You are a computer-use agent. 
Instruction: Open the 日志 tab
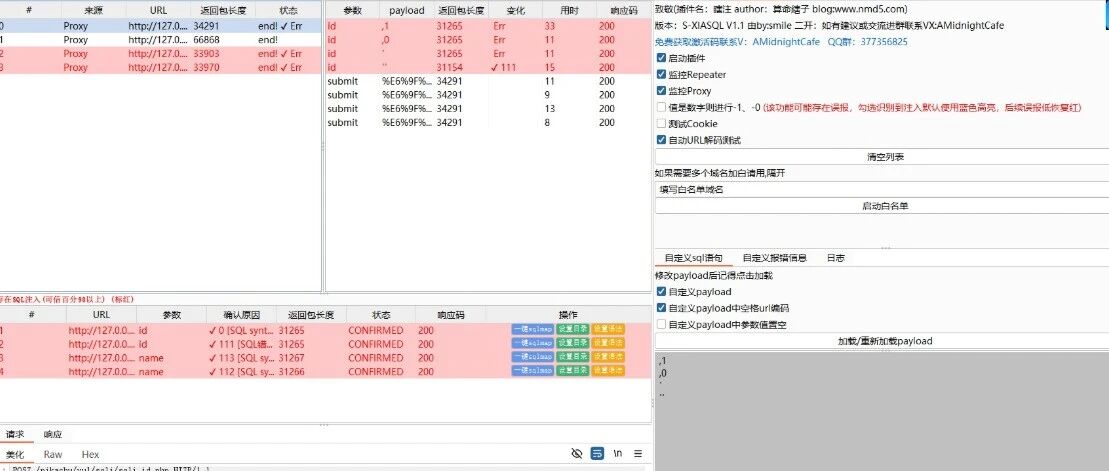click(835, 258)
